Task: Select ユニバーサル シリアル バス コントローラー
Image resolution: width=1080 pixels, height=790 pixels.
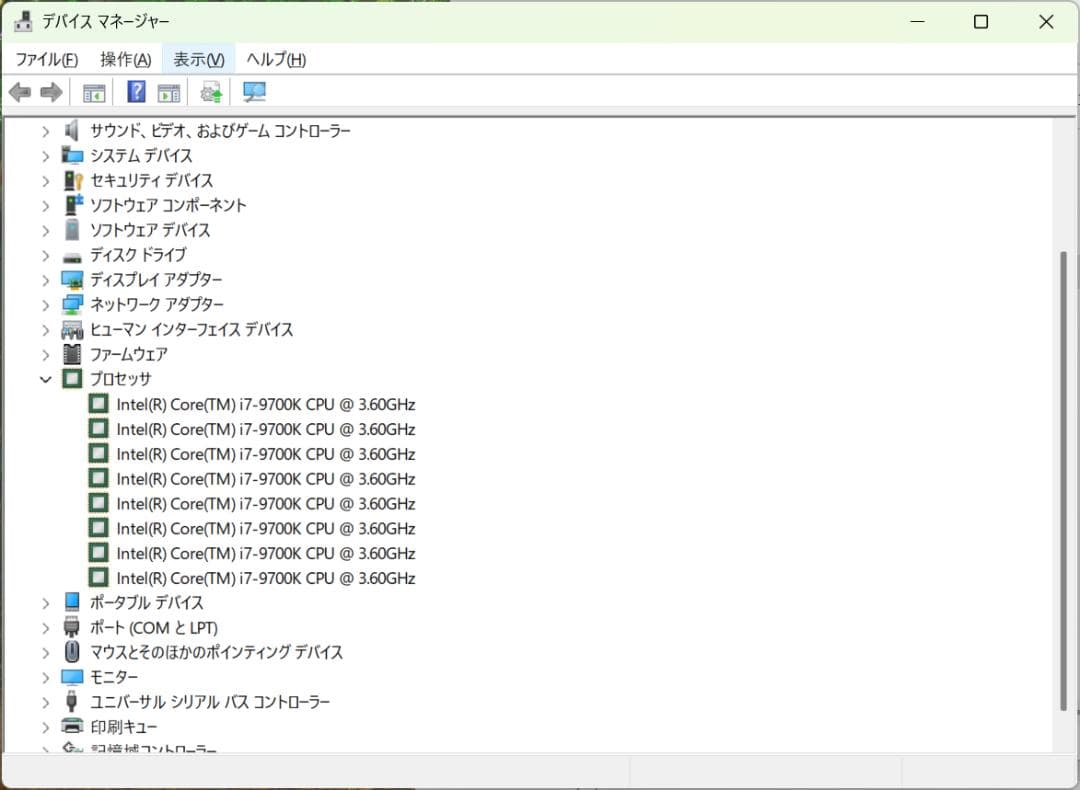Action: pyautogui.click(x=200, y=702)
